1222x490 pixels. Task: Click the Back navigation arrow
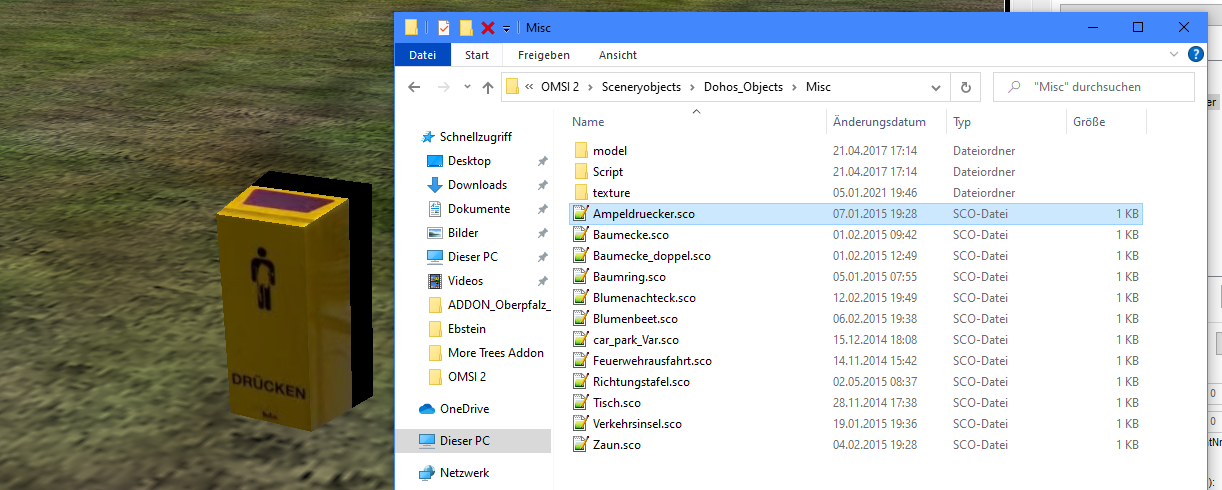click(414, 87)
